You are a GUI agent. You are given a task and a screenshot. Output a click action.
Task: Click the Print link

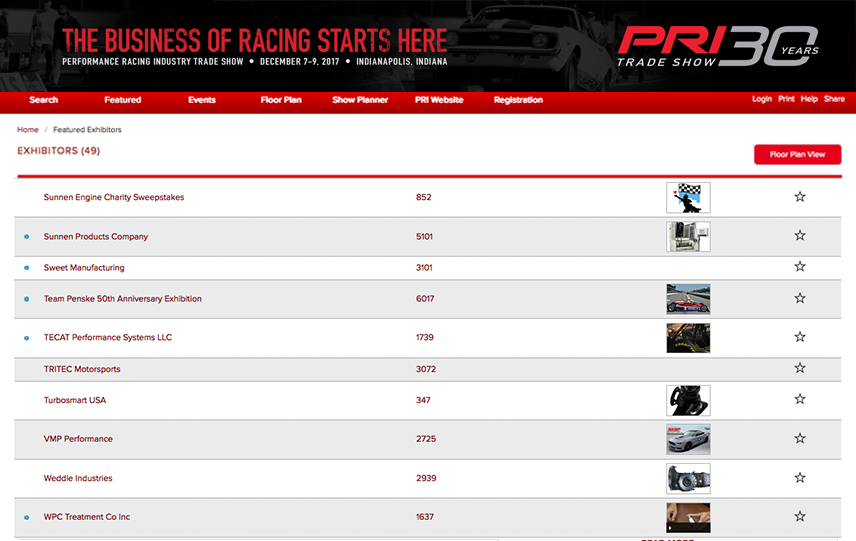coord(786,99)
